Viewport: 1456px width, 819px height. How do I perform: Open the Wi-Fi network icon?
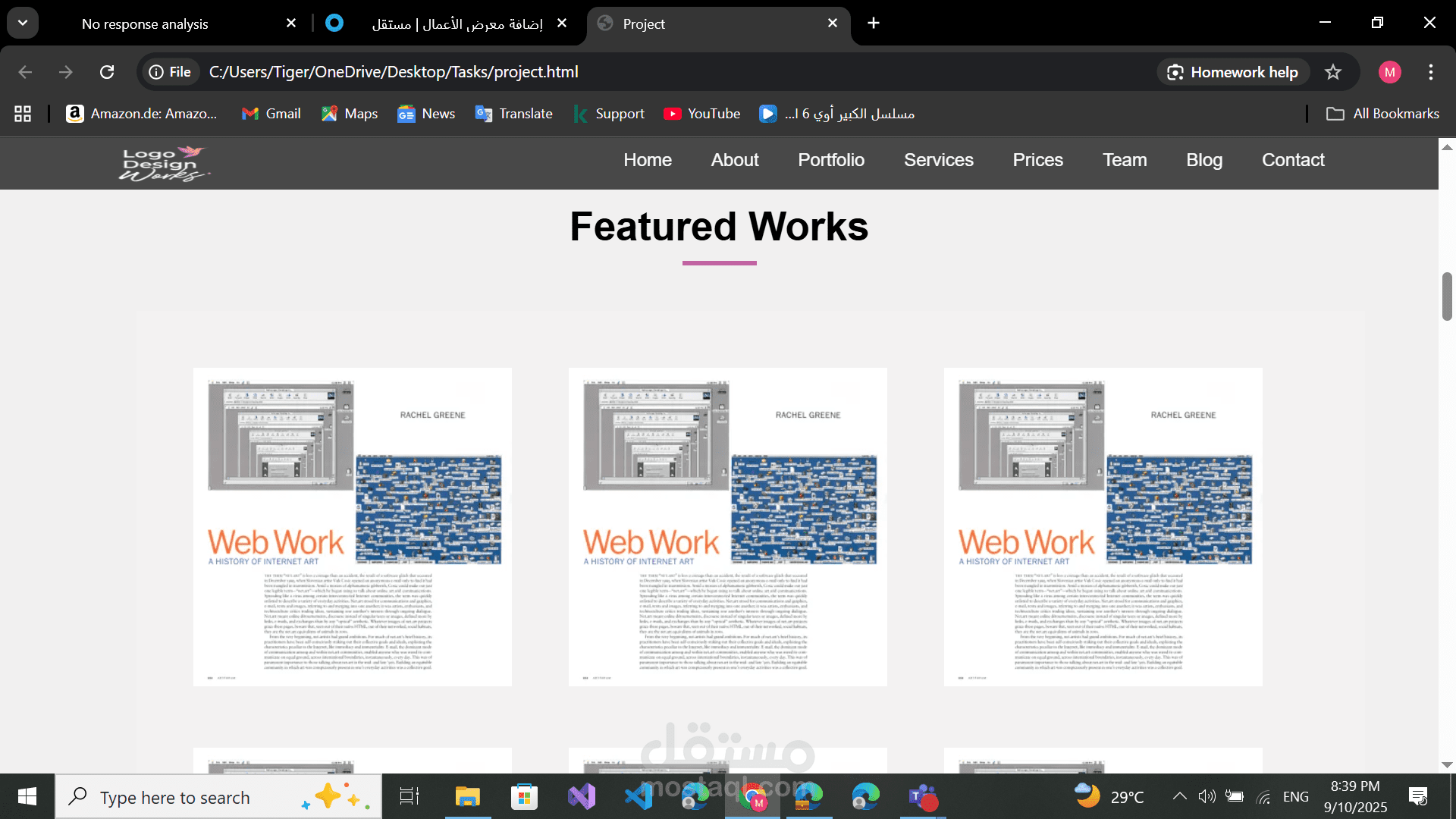pyautogui.click(x=1263, y=797)
